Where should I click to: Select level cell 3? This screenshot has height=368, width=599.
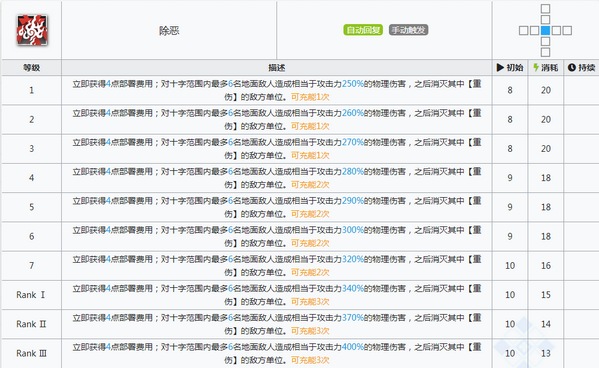31,149
